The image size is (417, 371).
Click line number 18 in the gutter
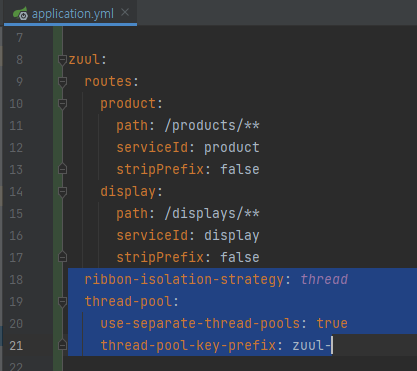point(16,280)
